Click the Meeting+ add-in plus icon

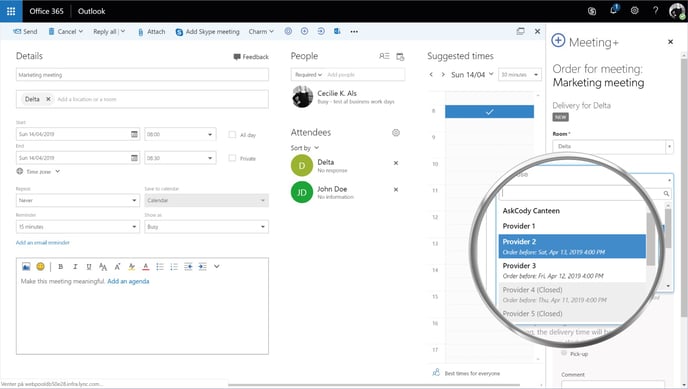305,31
